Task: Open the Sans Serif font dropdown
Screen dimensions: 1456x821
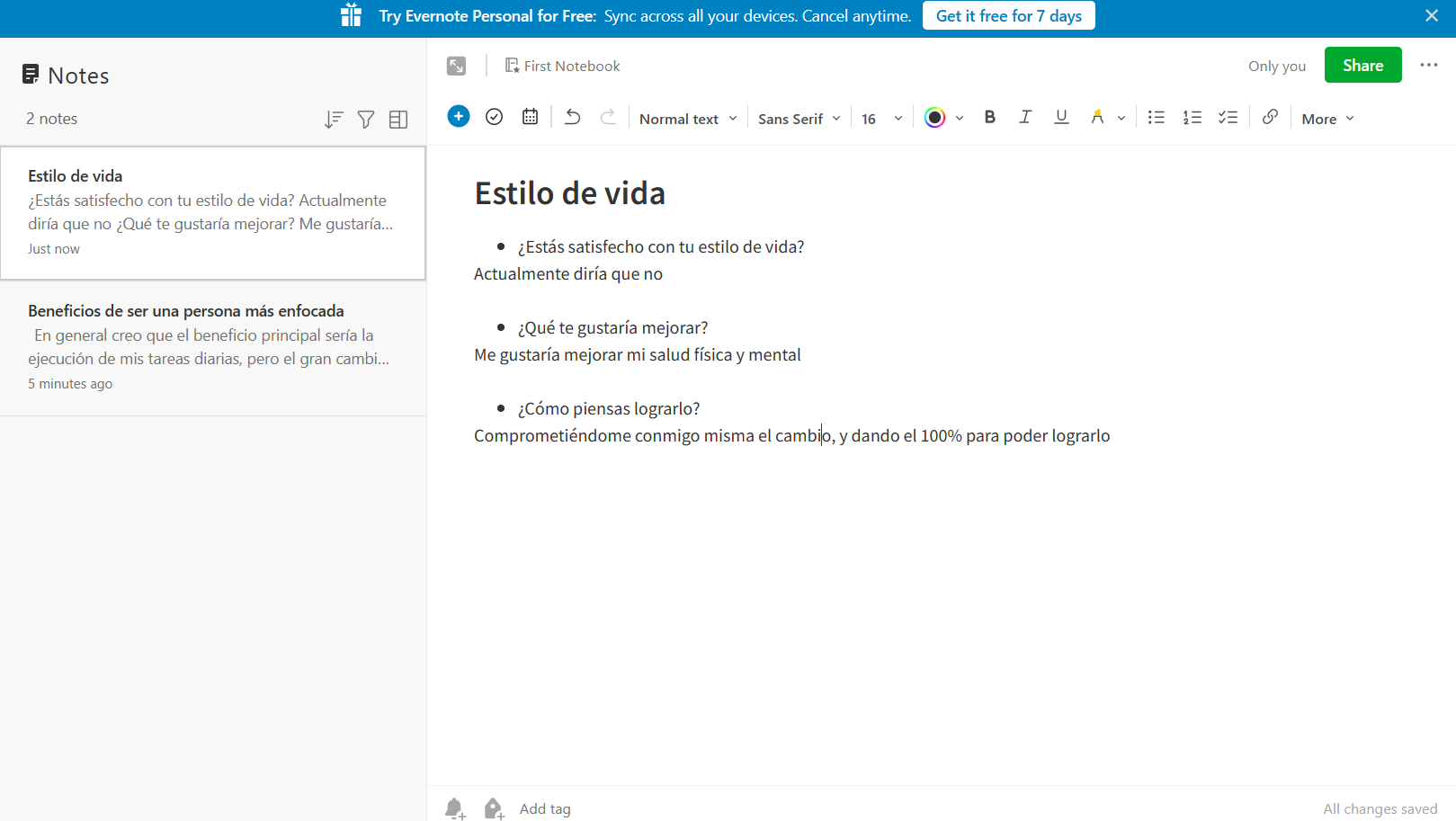Action: pyautogui.click(x=799, y=119)
